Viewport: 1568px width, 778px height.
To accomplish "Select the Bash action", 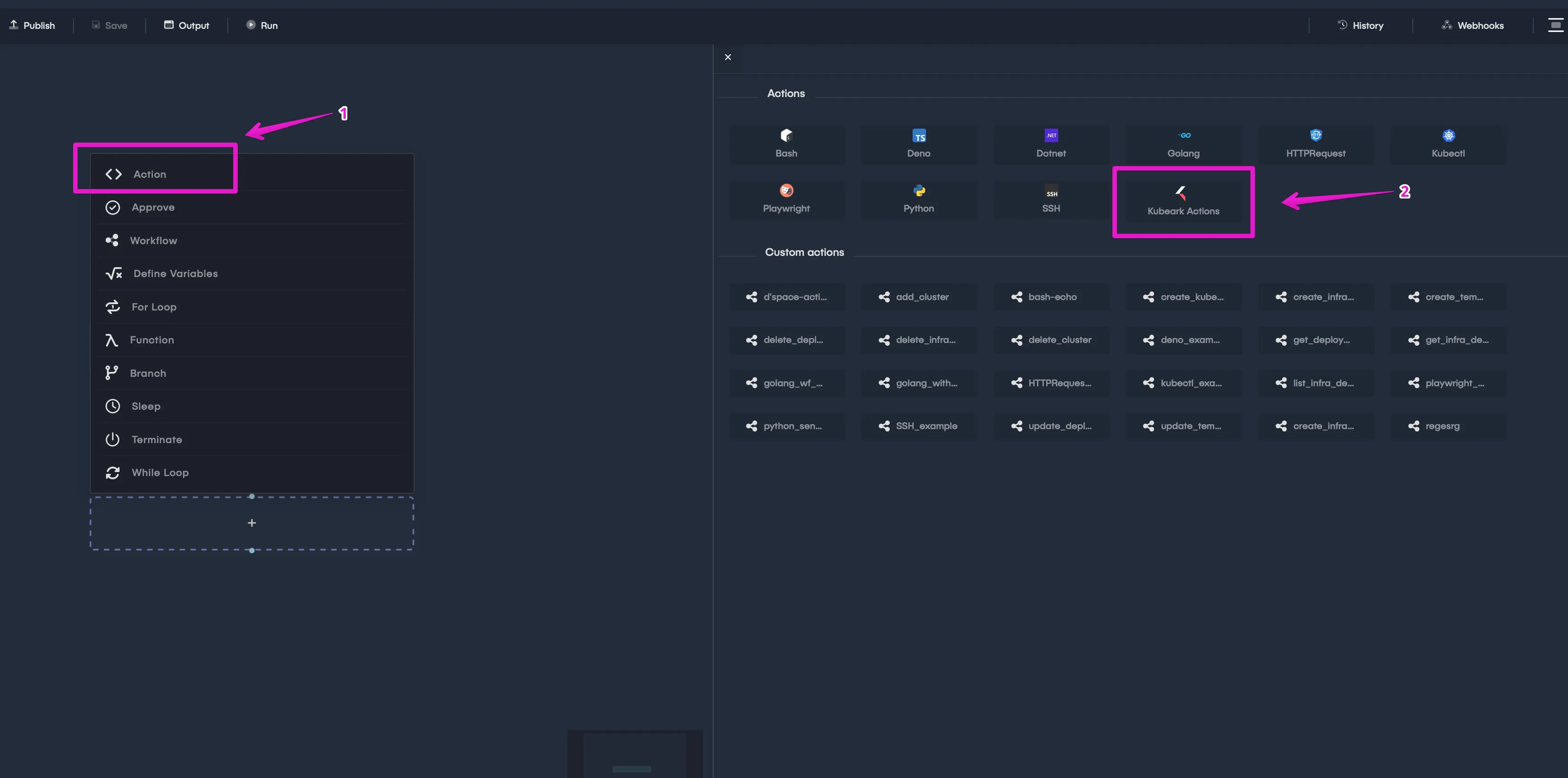I will 786,144.
